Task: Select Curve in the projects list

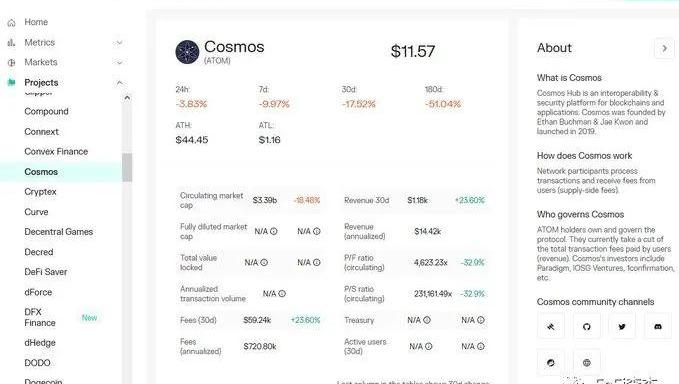Action: [x=36, y=212]
